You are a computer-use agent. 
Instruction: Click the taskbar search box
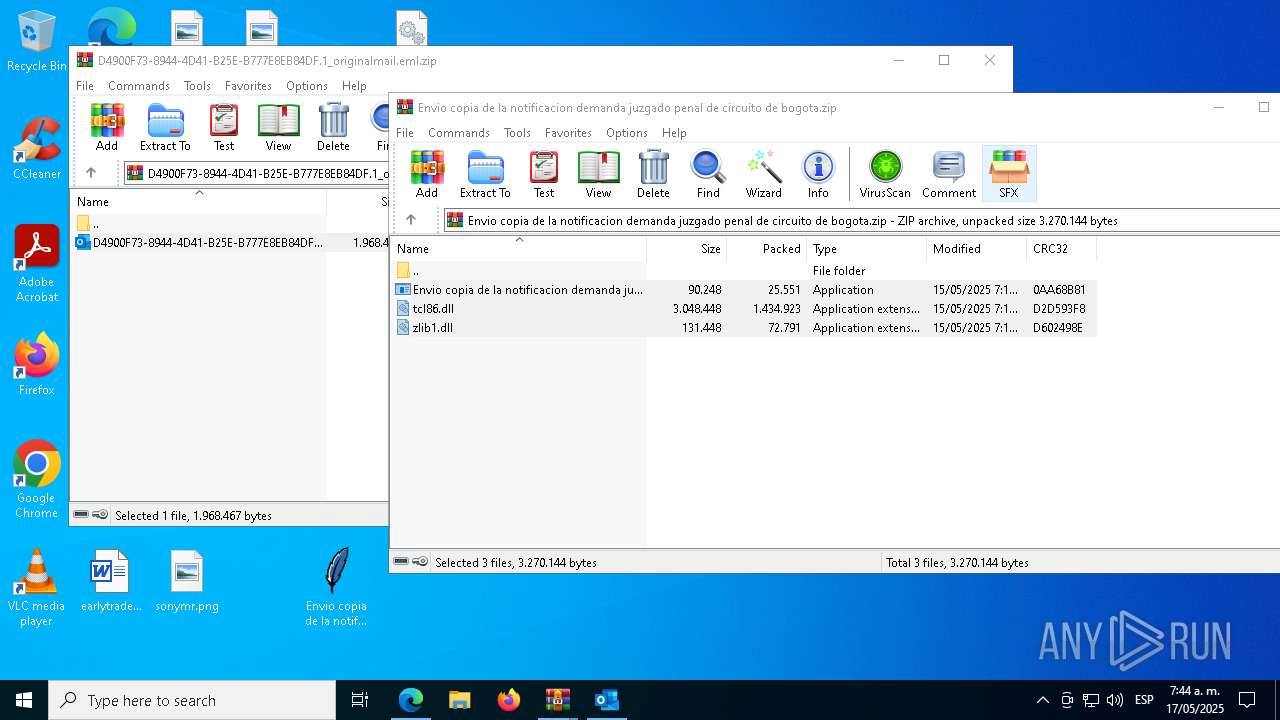(x=192, y=700)
